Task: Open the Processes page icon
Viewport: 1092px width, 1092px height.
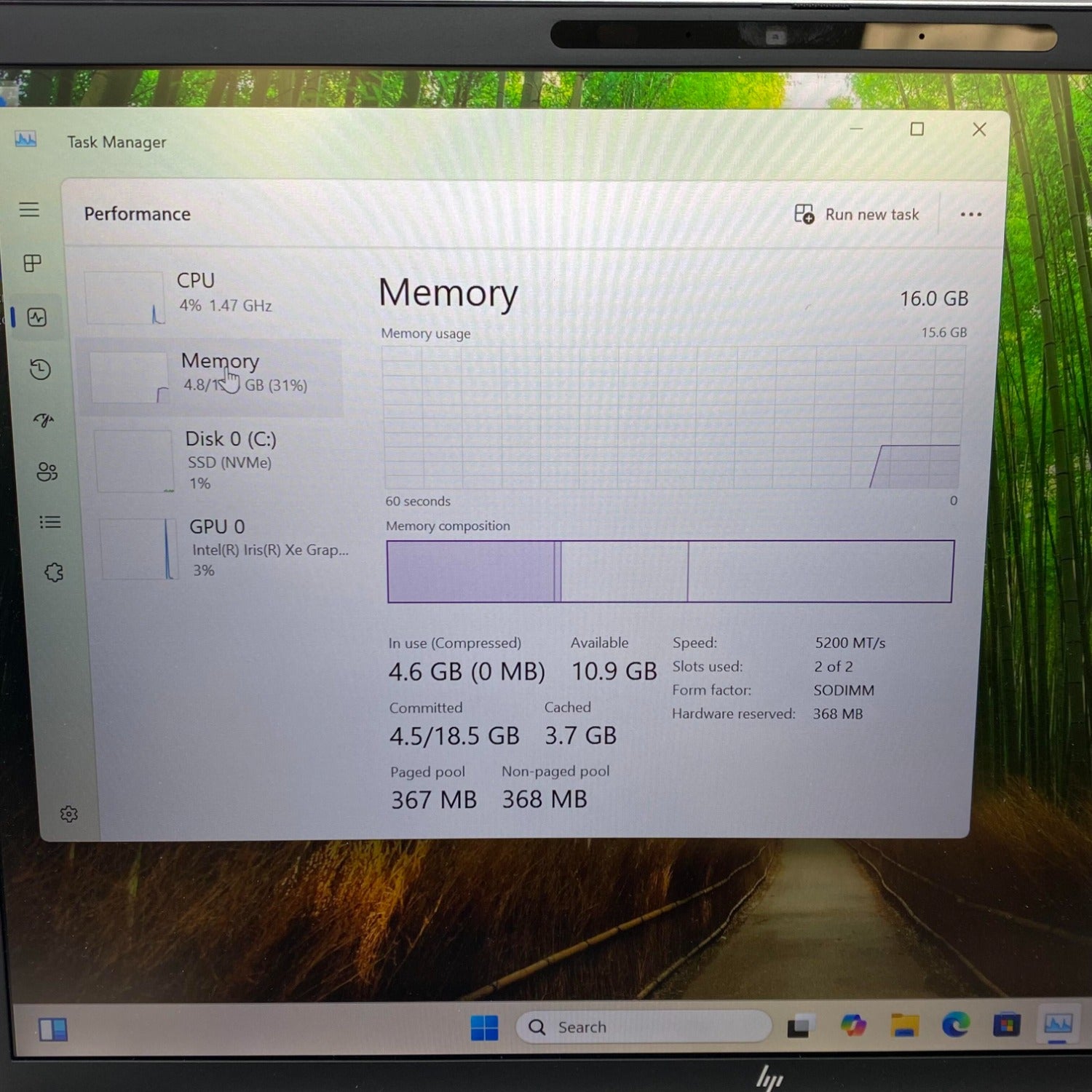Action: tap(33, 264)
